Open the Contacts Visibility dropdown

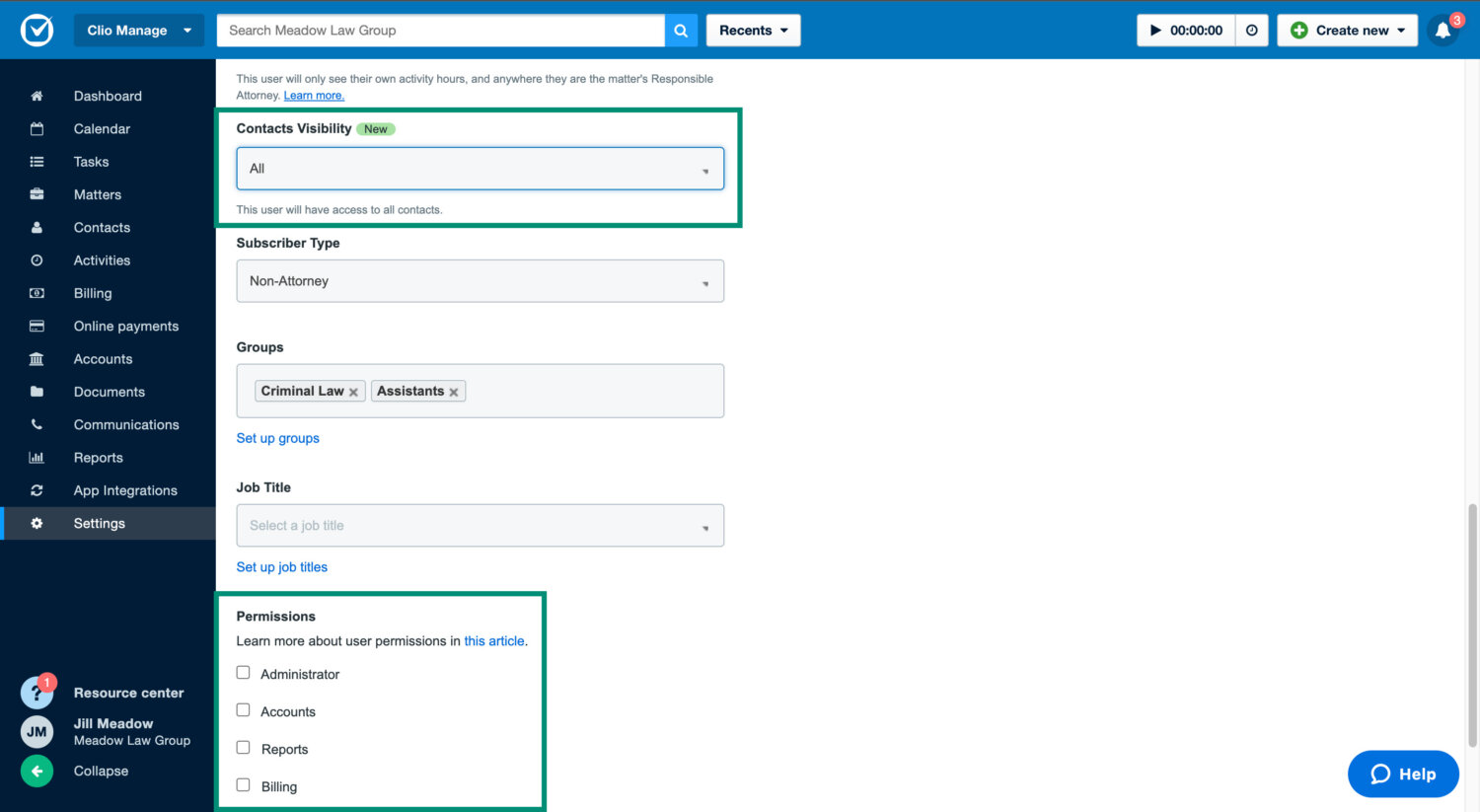480,169
